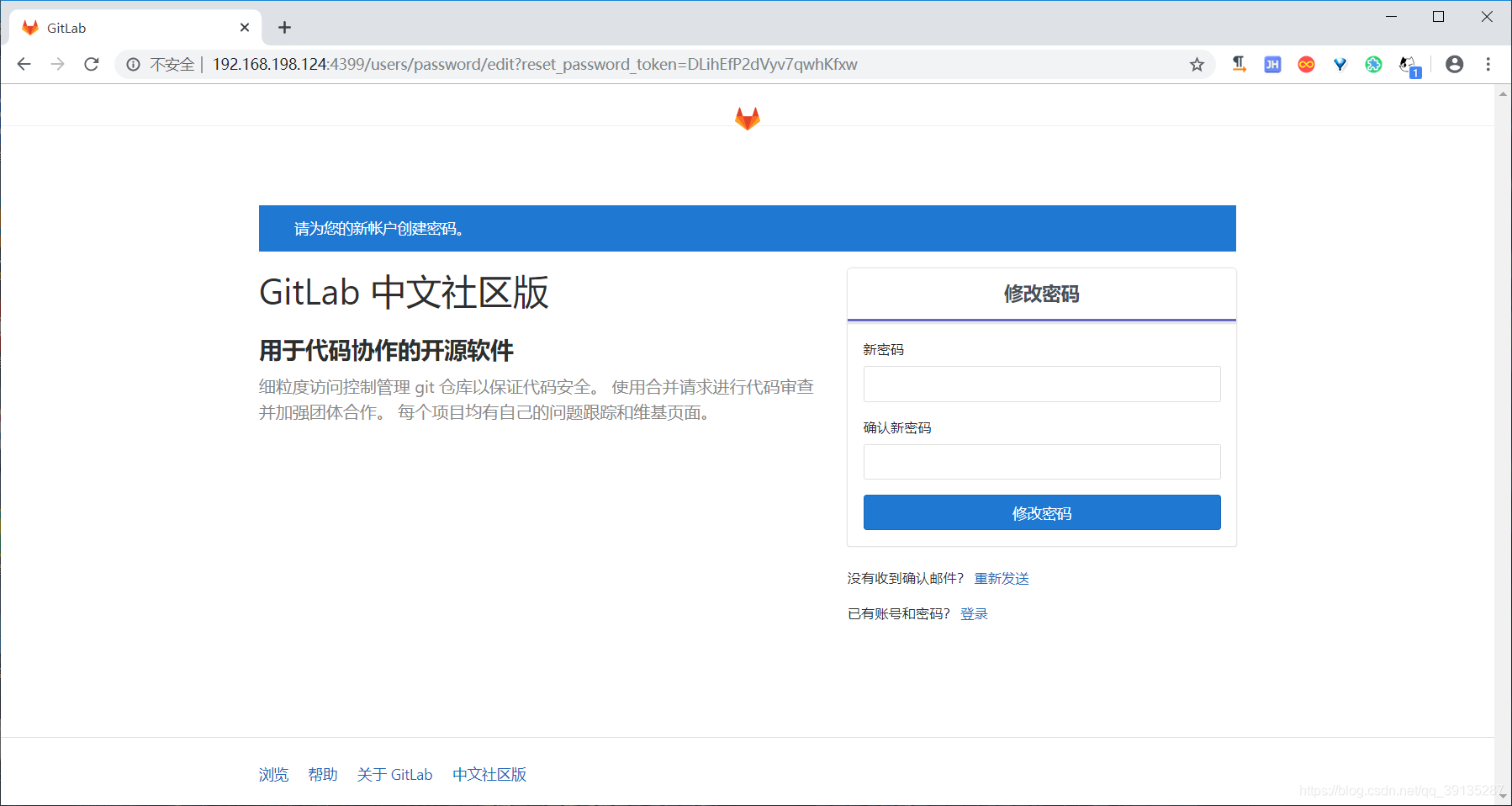The image size is (1512, 806).
Task: Open the paragraph-mark extension icon
Action: [x=1239, y=64]
